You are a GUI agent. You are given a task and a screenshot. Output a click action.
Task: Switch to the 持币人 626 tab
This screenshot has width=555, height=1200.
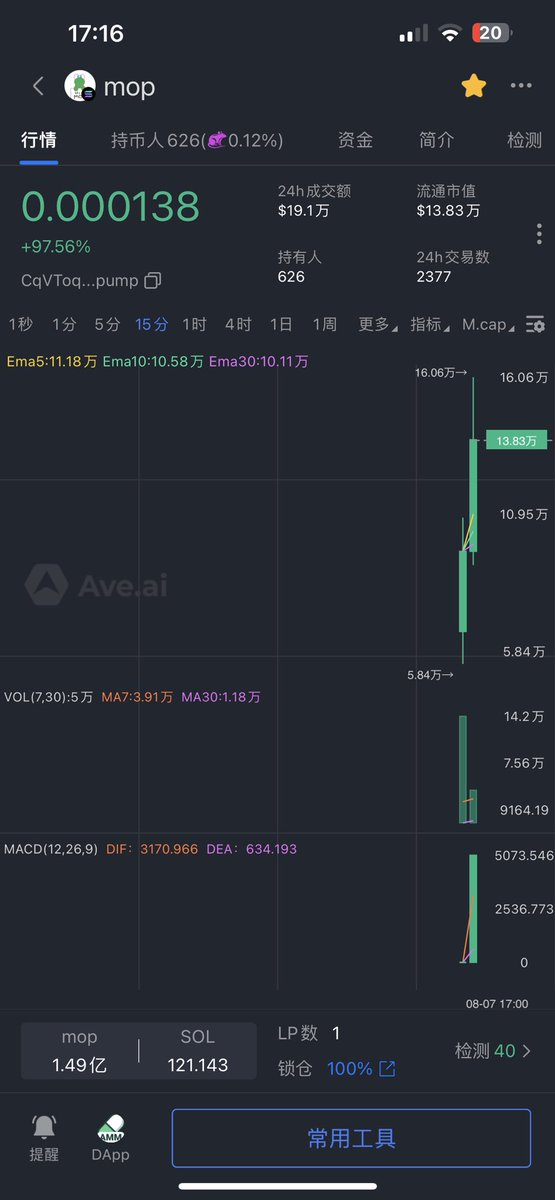(197, 141)
